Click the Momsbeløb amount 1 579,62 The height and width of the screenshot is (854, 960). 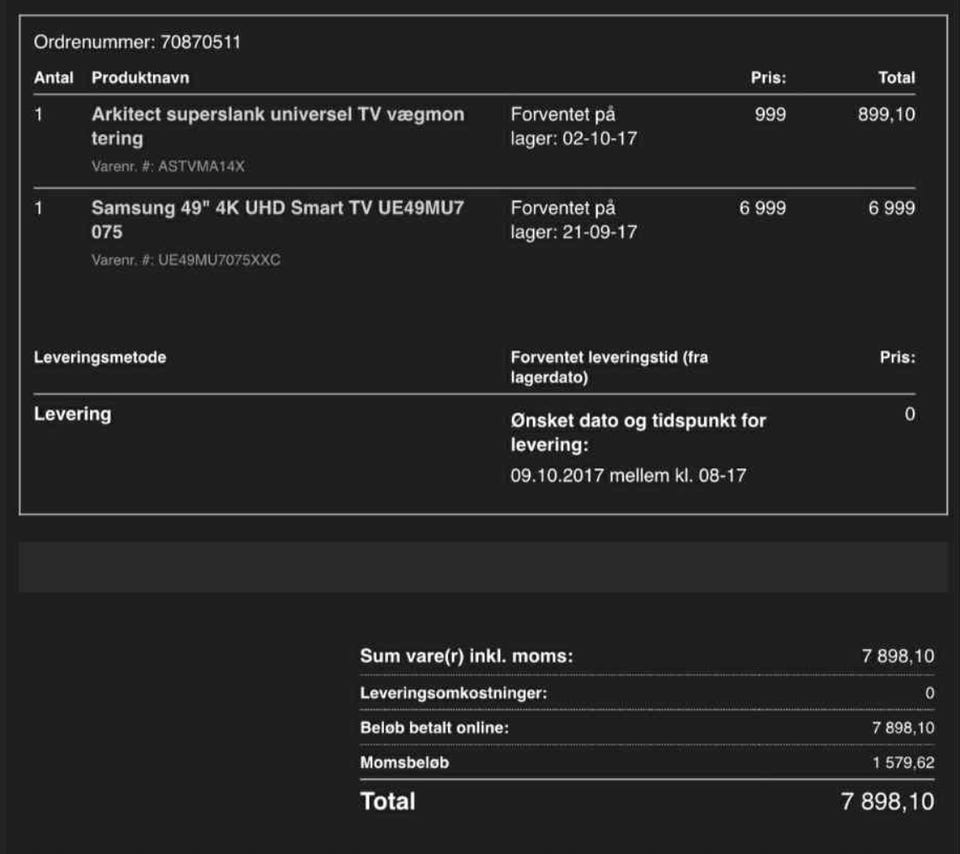903,763
